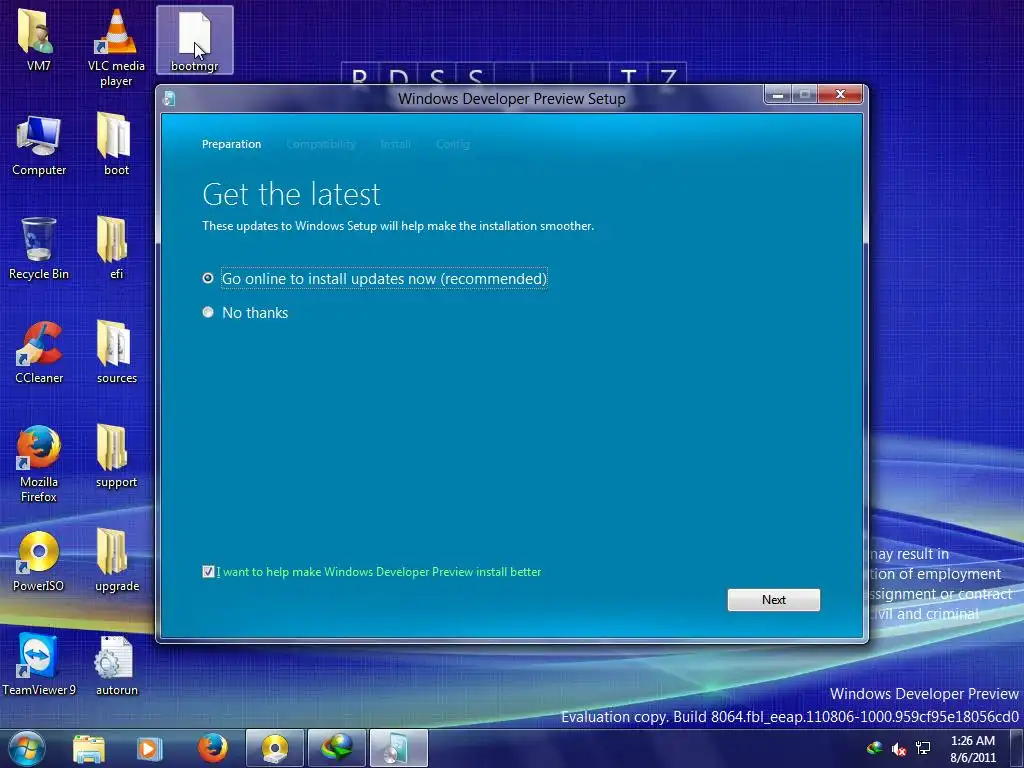The image size is (1024, 768).
Task: Open the support folder
Action: pyautogui.click(x=116, y=456)
